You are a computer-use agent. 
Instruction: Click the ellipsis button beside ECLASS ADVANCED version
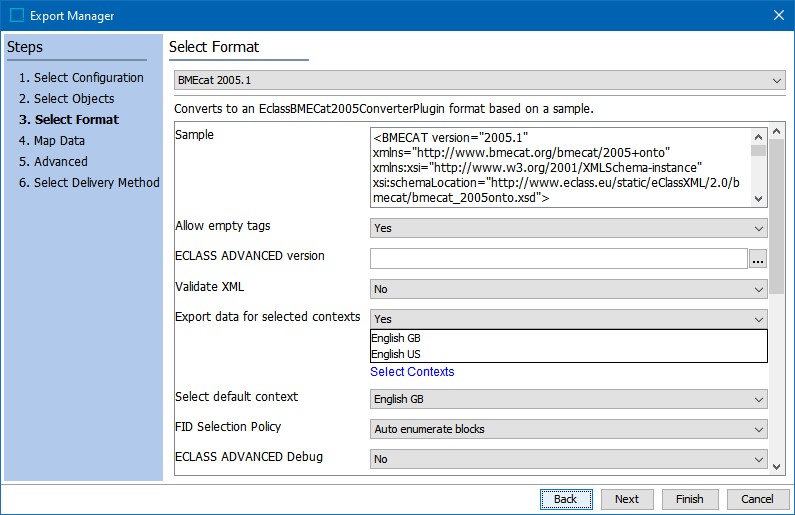[x=758, y=259]
